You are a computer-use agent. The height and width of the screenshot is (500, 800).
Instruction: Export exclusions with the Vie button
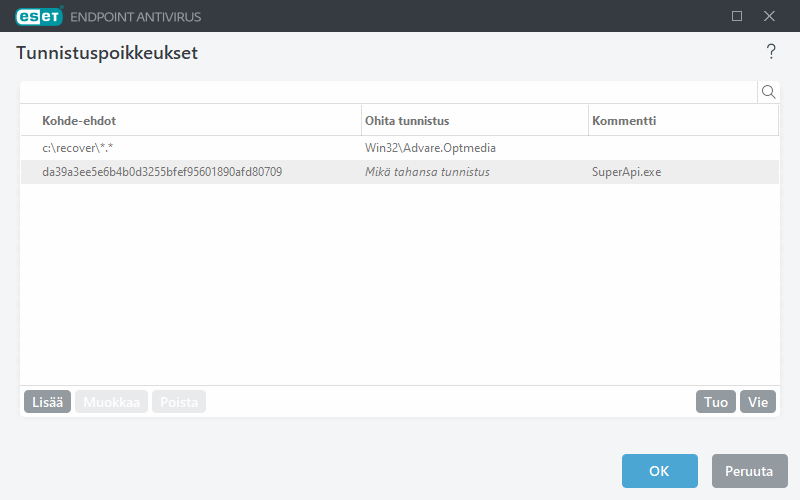pyautogui.click(x=758, y=402)
